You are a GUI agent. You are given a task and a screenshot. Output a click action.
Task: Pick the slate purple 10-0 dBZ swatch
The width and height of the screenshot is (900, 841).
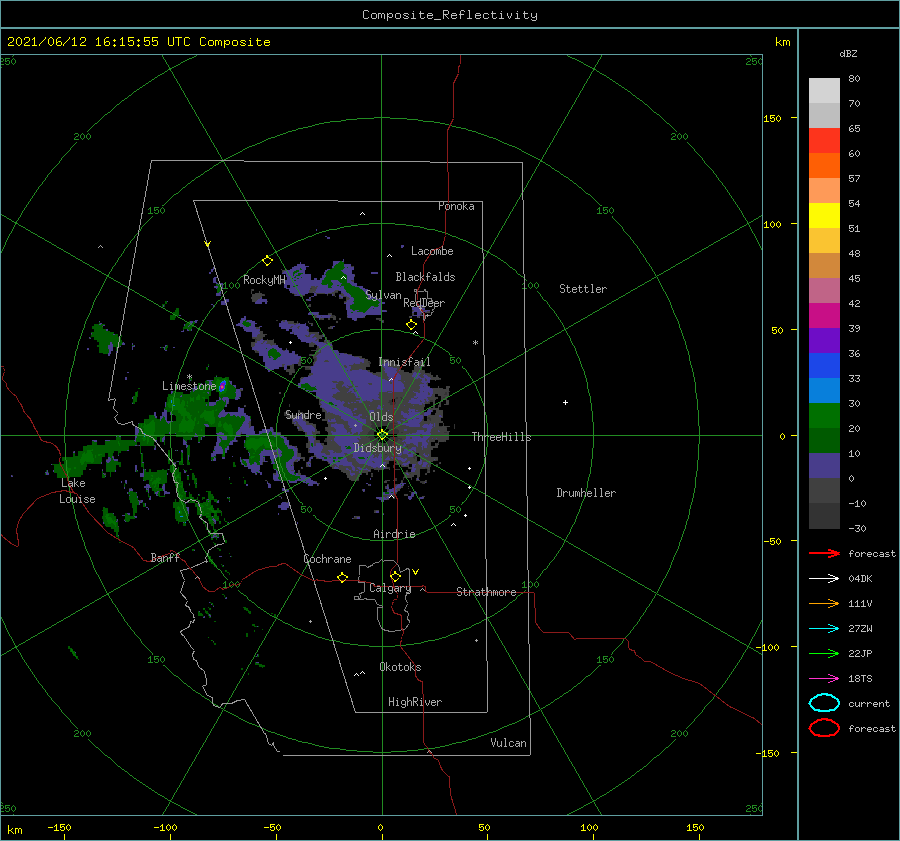pyautogui.click(x=824, y=466)
